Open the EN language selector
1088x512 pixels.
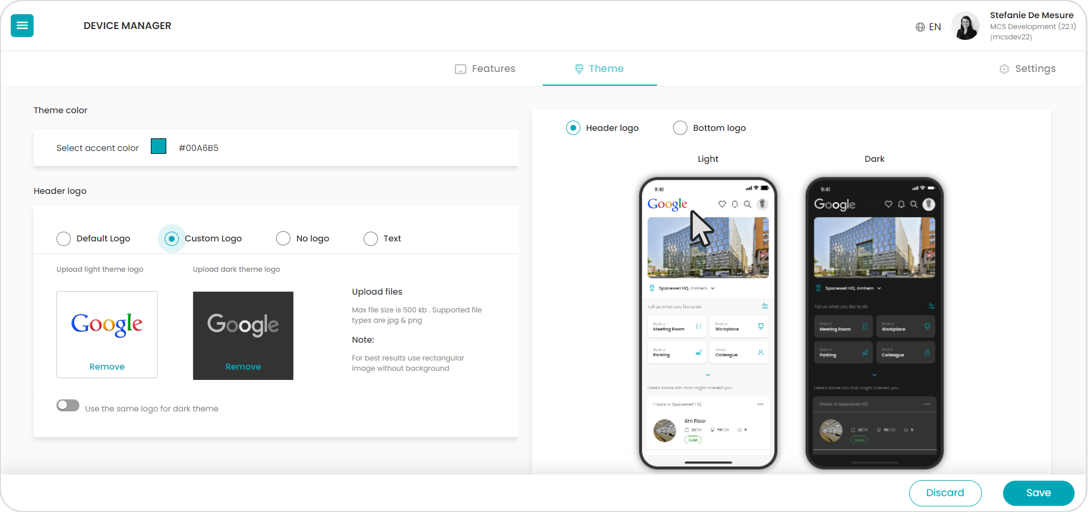(x=928, y=27)
